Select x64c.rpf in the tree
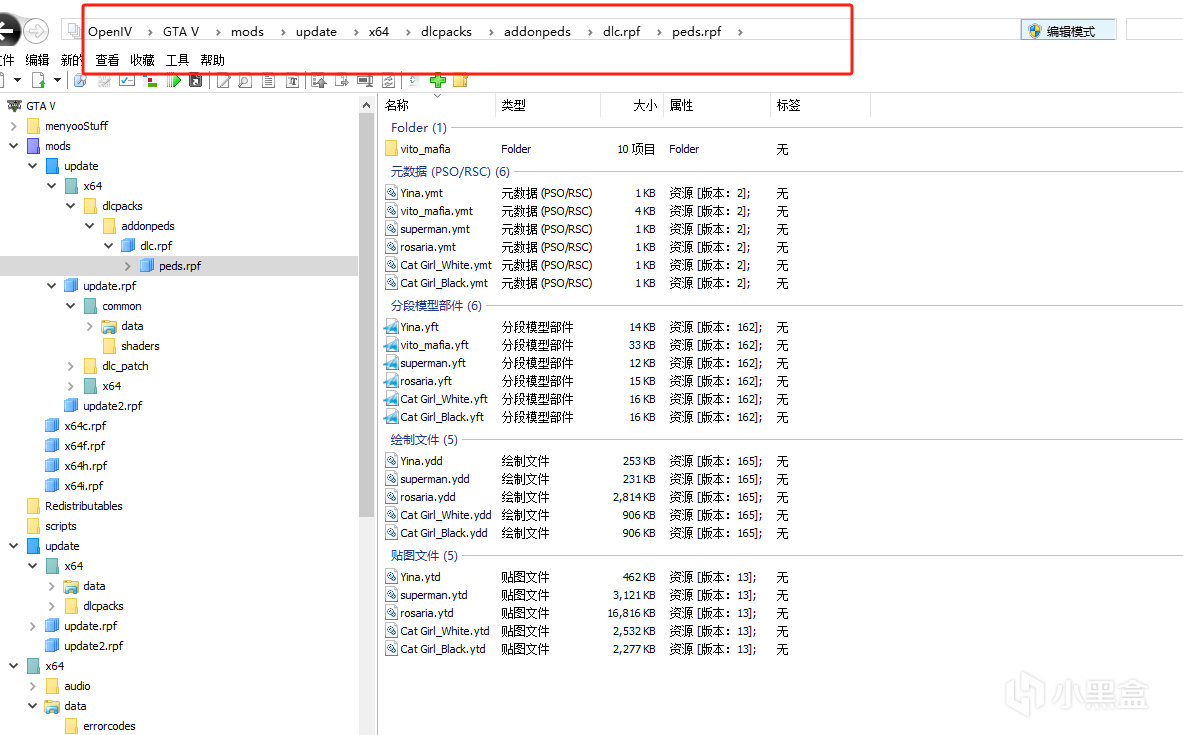 click(85, 426)
